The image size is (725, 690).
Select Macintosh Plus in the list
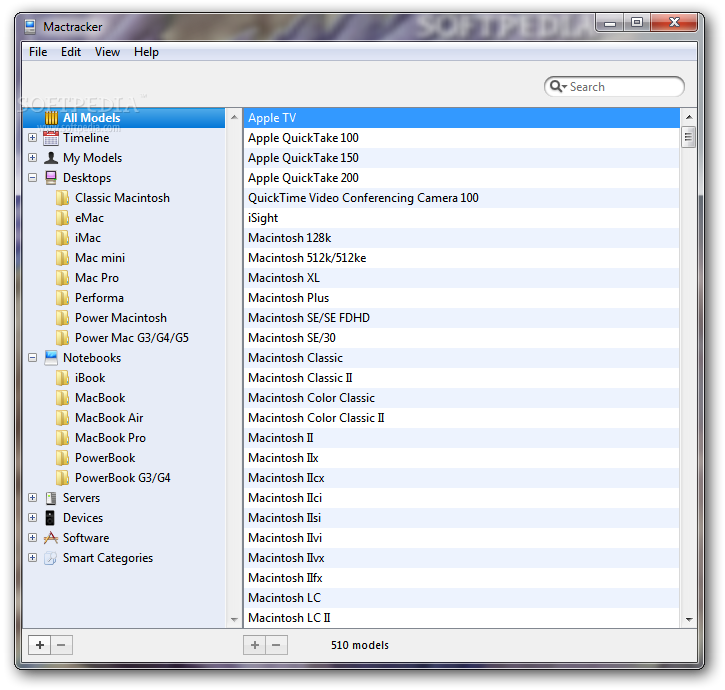(x=461, y=298)
